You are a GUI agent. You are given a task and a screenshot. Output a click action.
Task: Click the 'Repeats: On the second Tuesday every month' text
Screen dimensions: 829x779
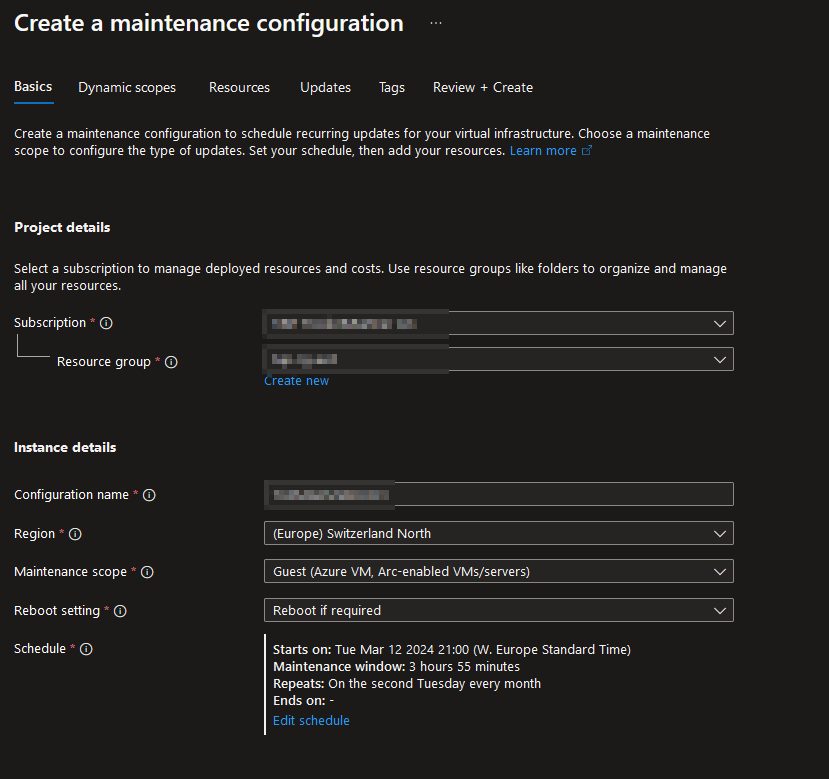pyautogui.click(x=407, y=683)
